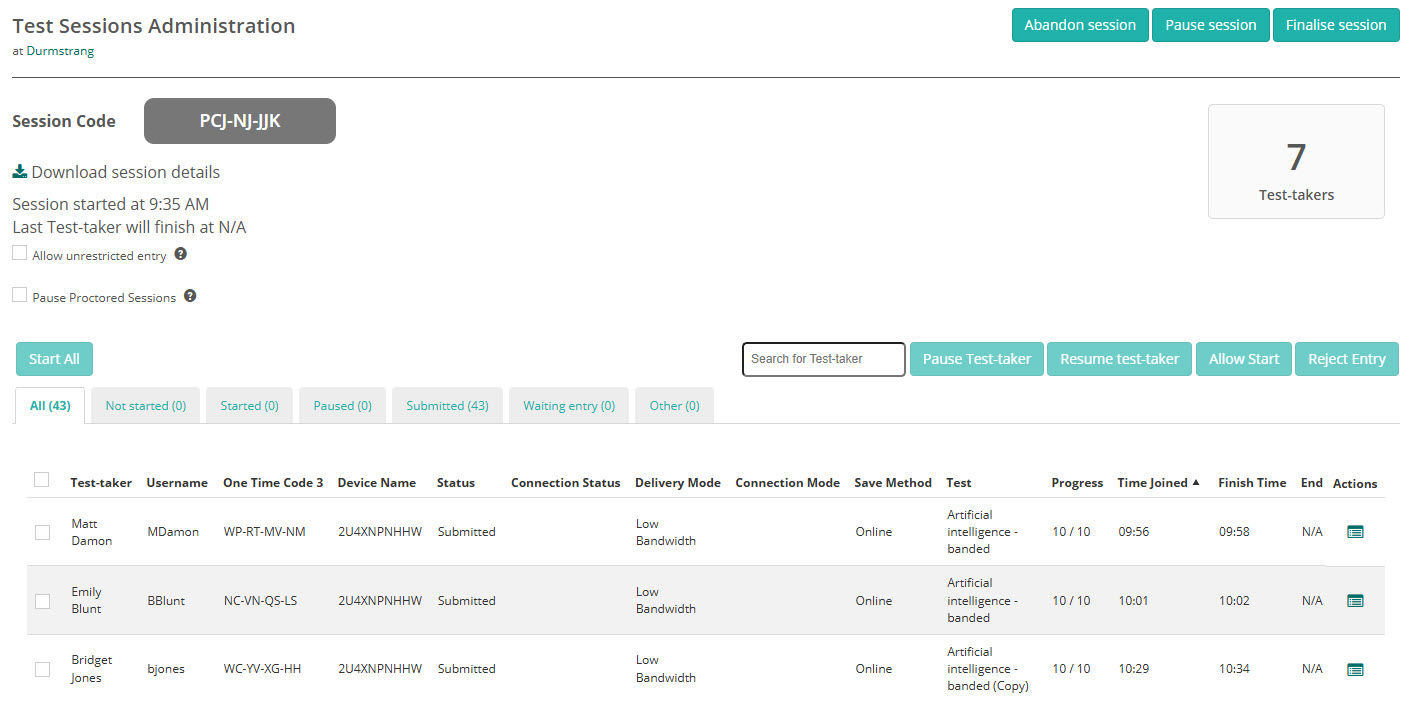The width and height of the screenshot is (1410, 702).
Task: Click the download icon for session details
Action: point(20,172)
